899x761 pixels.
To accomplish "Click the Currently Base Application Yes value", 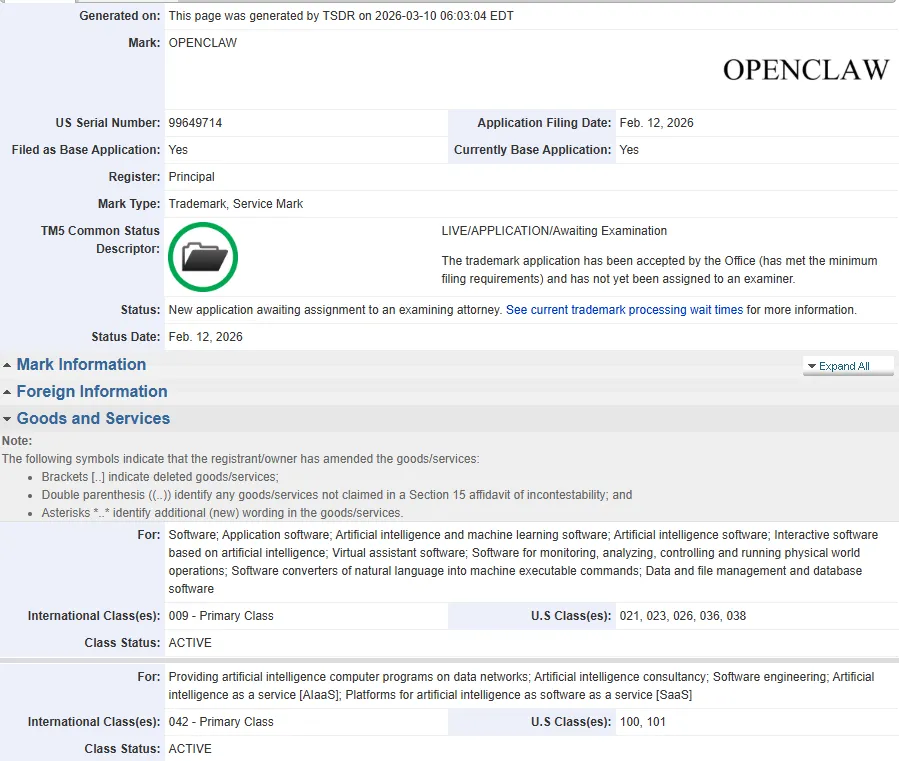I will pyautogui.click(x=629, y=150).
